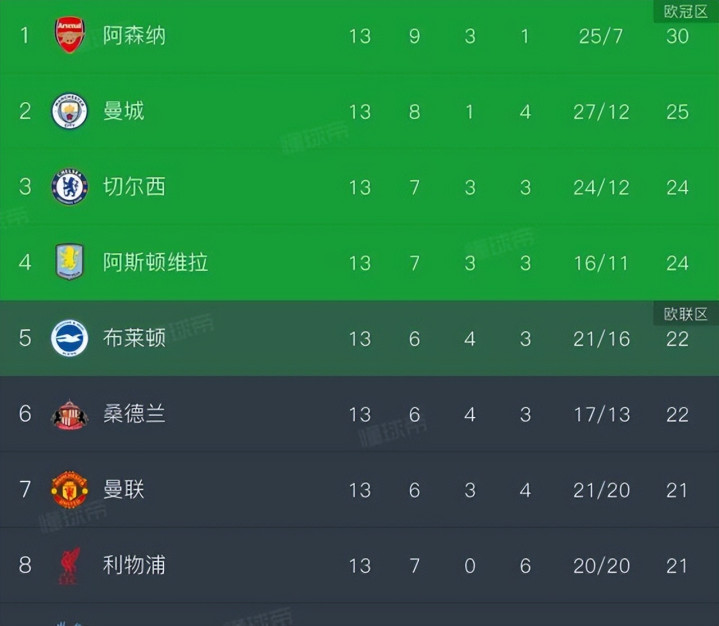Click the Manchester City club crest

[x=70, y=111]
